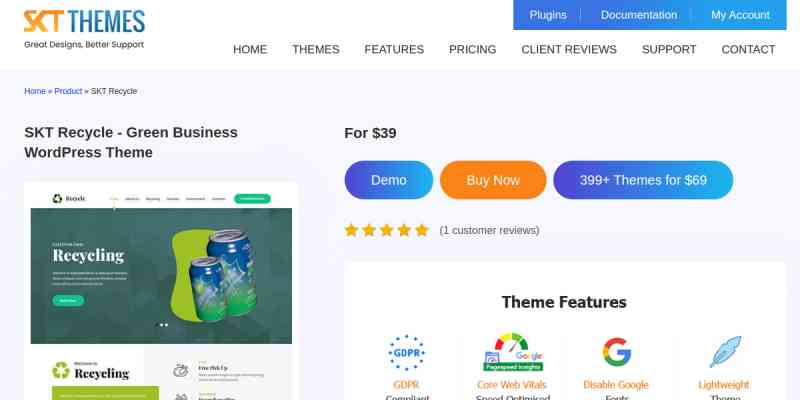The image size is (800, 400).
Task: Open the Plugins link in top bar
Action: point(548,15)
